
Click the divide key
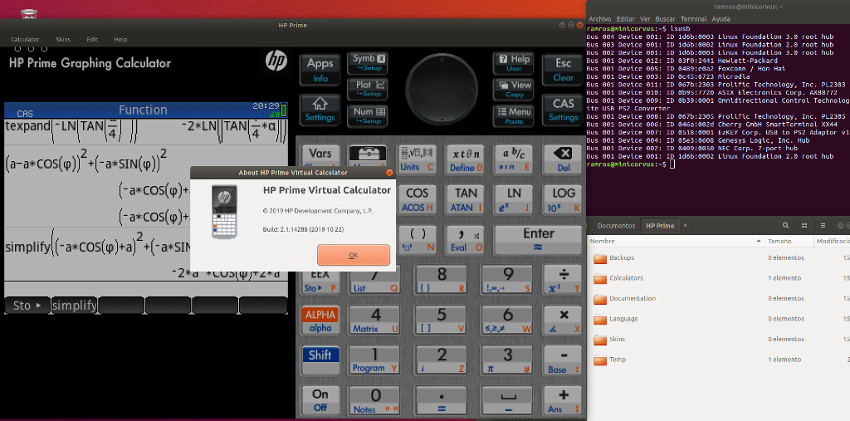[x=563, y=280]
